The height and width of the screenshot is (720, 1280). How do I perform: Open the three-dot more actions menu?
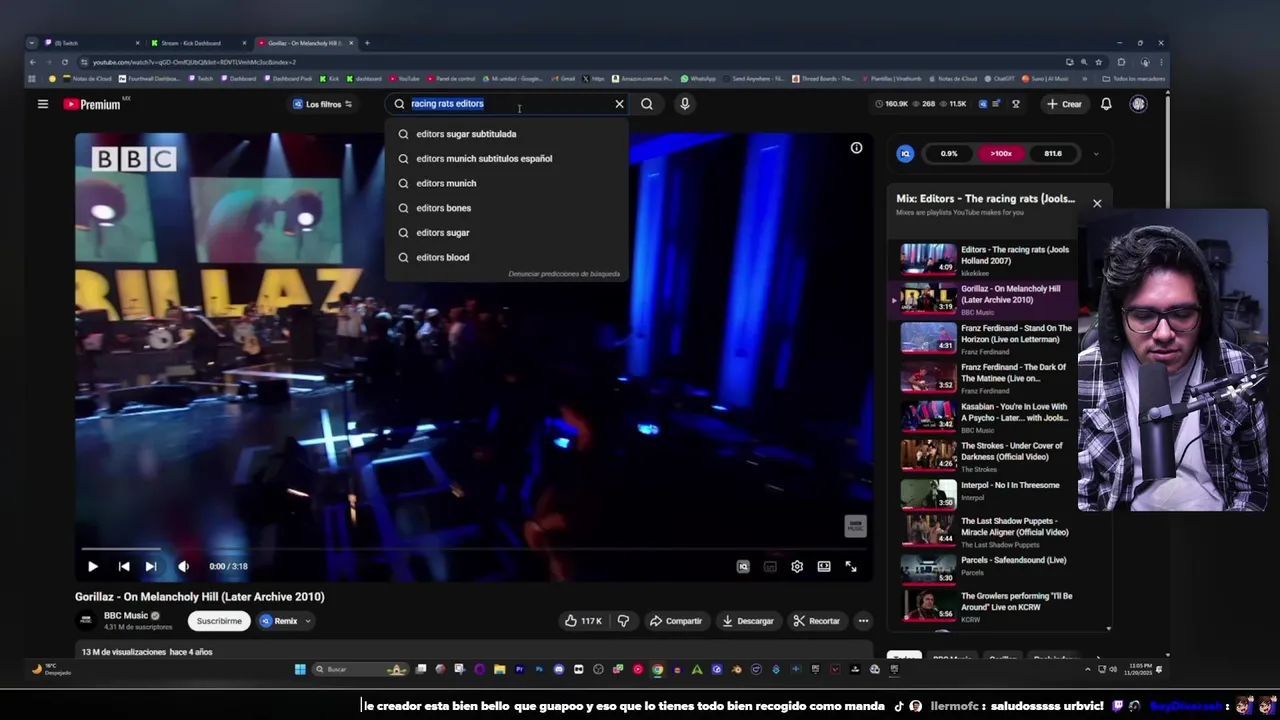(x=863, y=621)
